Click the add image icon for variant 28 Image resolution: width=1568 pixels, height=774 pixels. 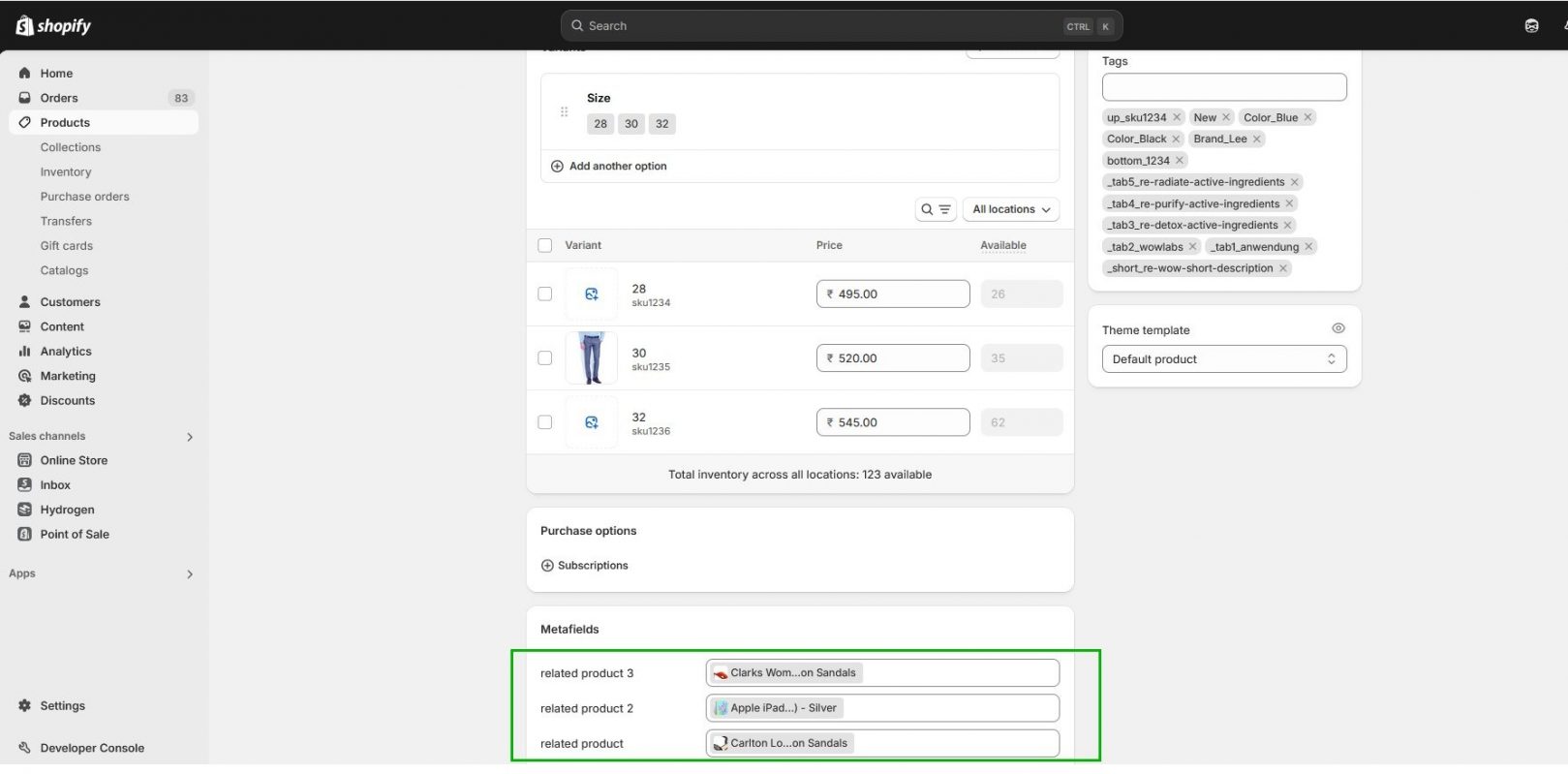point(592,294)
